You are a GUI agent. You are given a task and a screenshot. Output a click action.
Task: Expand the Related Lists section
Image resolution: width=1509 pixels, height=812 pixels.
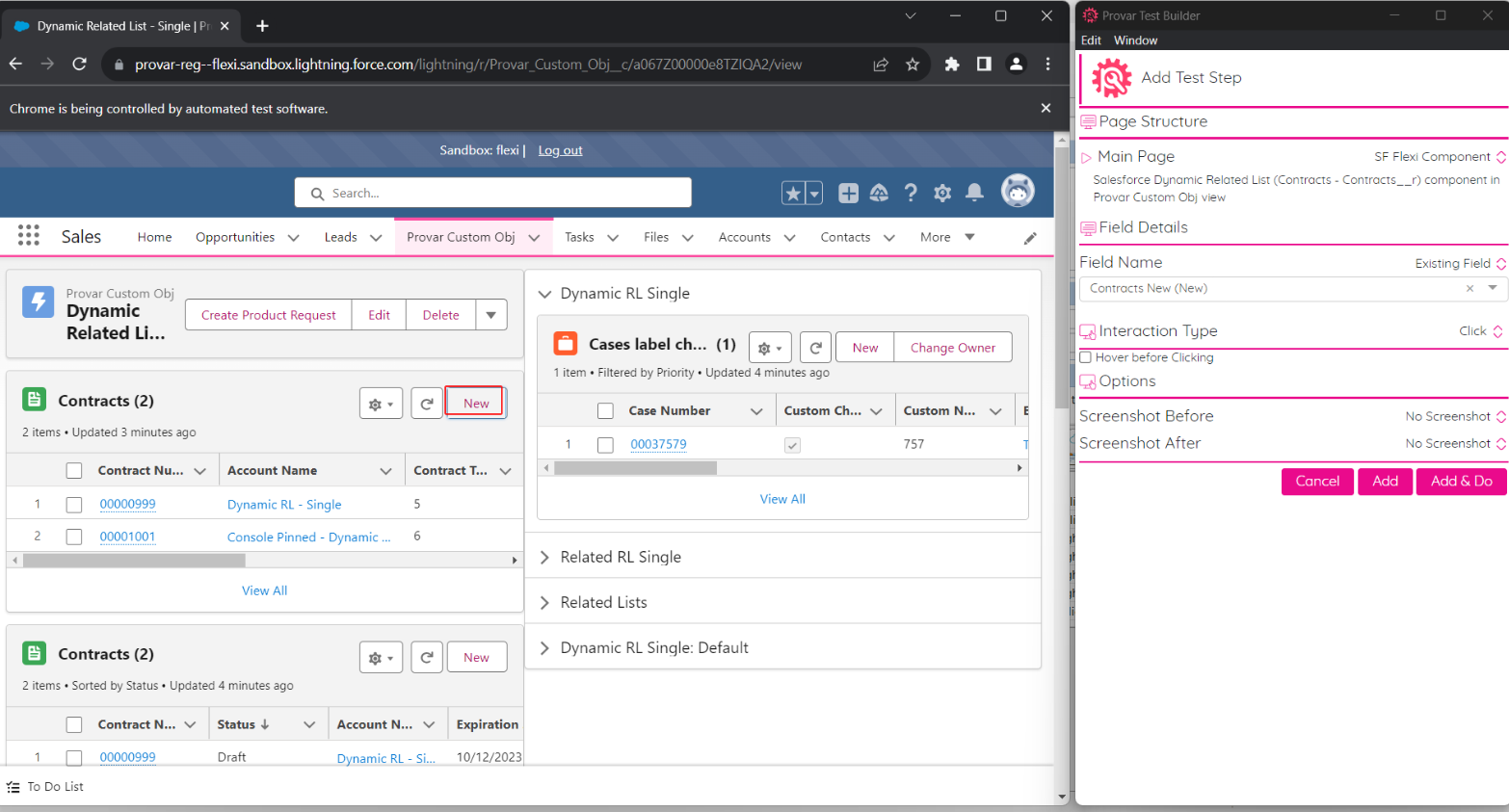click(544, 602)
